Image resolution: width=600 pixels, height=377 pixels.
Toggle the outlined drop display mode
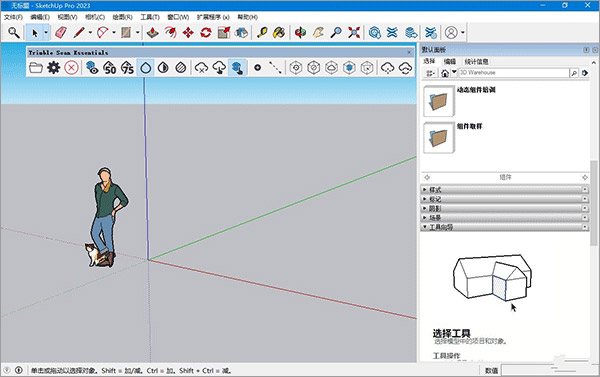point(145,68)
